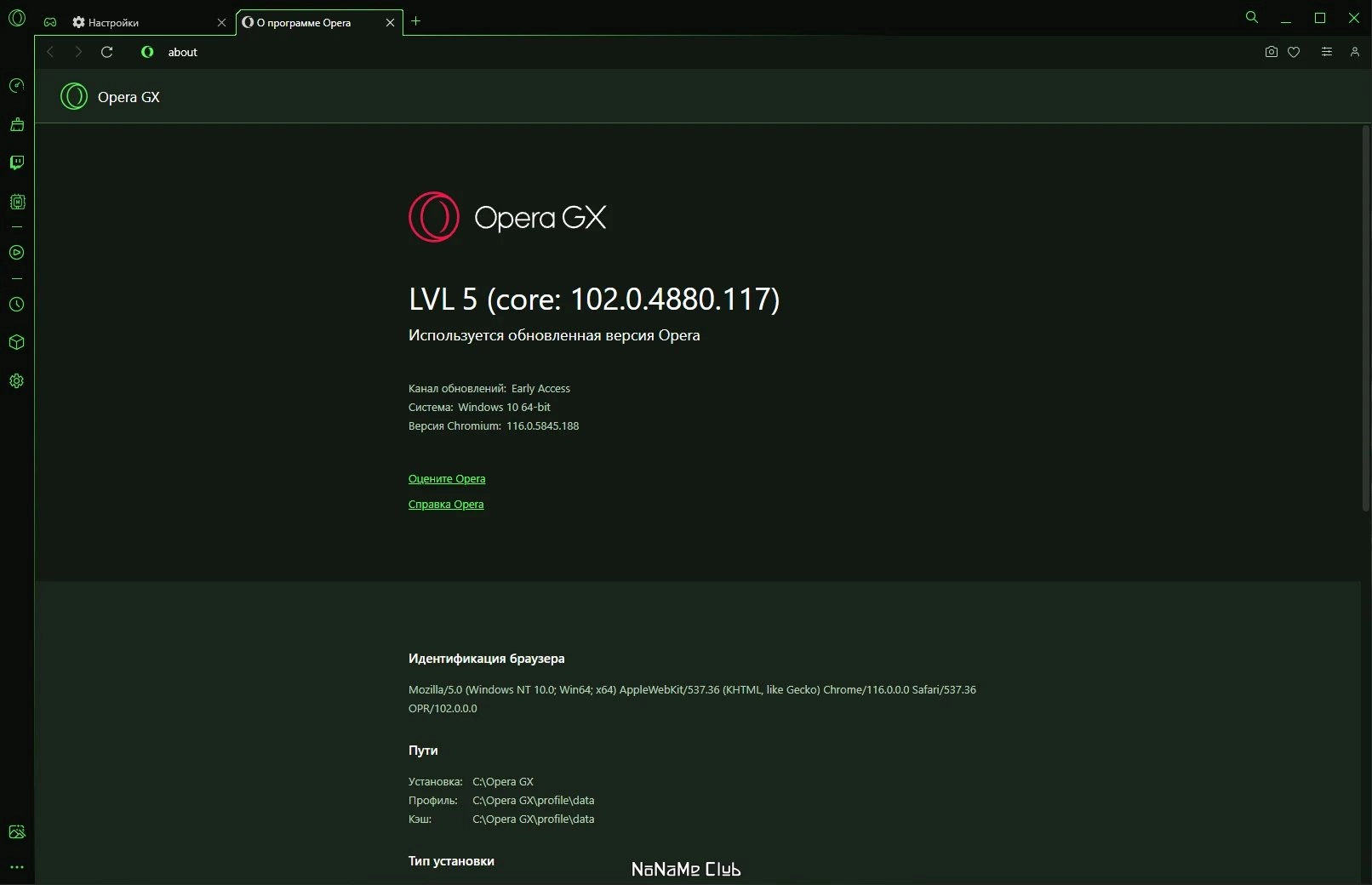Image resolution: width=1372 pixels, height=885 pixels.
Task: Open GX Corner gamepad tab
Action: 50,22
